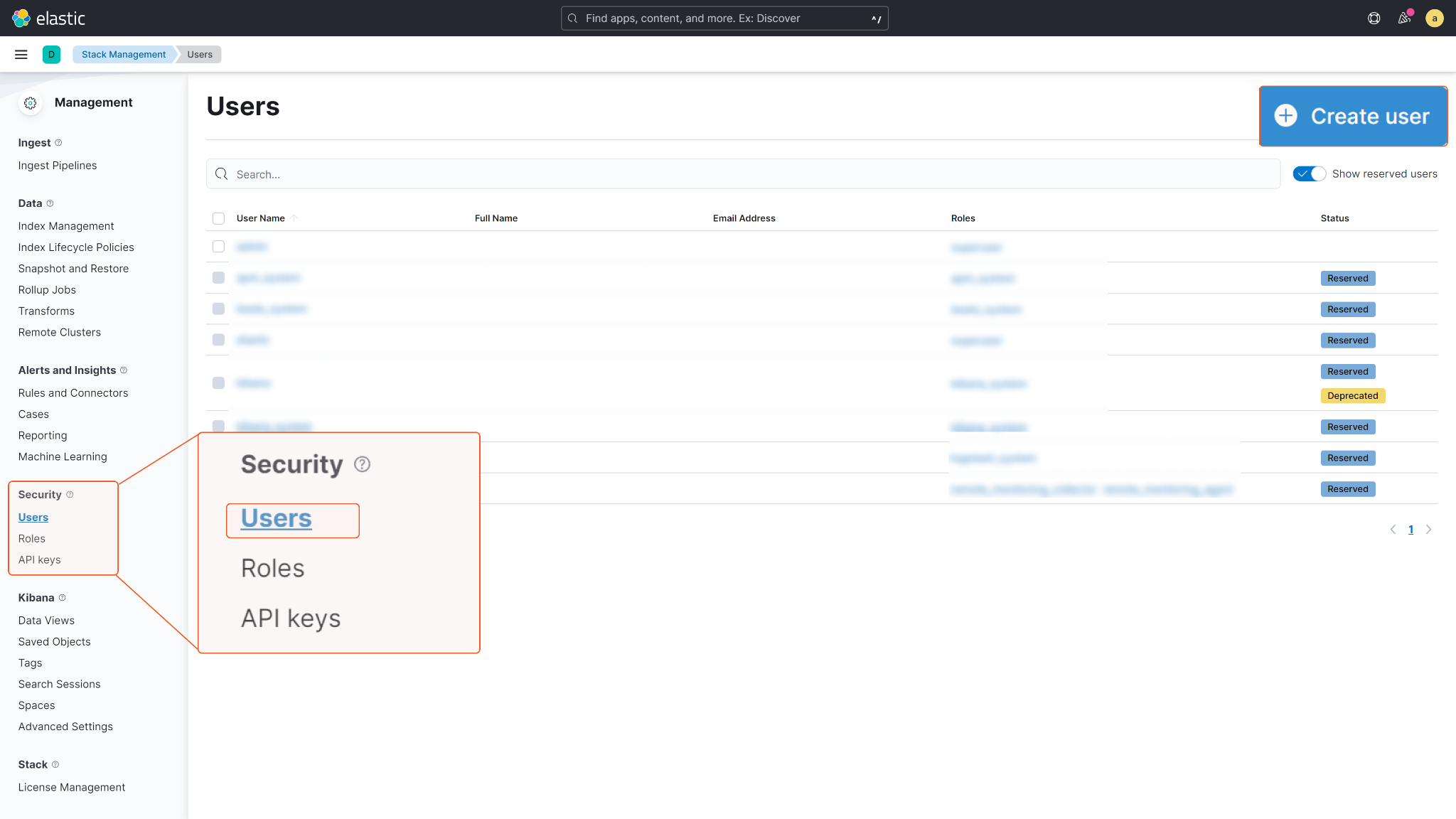Click the help icon beside Kibana
Viewport: 1456px width, 819px height.
coord(62,598)
